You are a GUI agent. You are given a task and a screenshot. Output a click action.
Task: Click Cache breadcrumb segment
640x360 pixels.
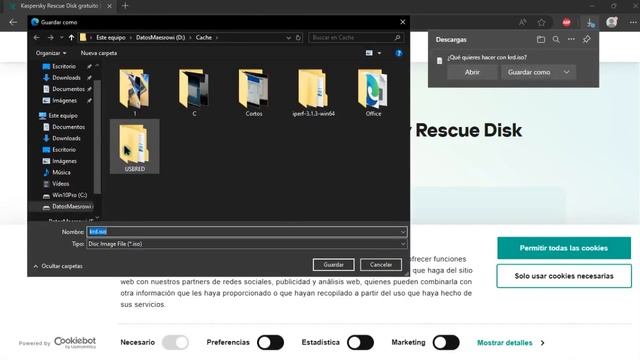[203, 38]
